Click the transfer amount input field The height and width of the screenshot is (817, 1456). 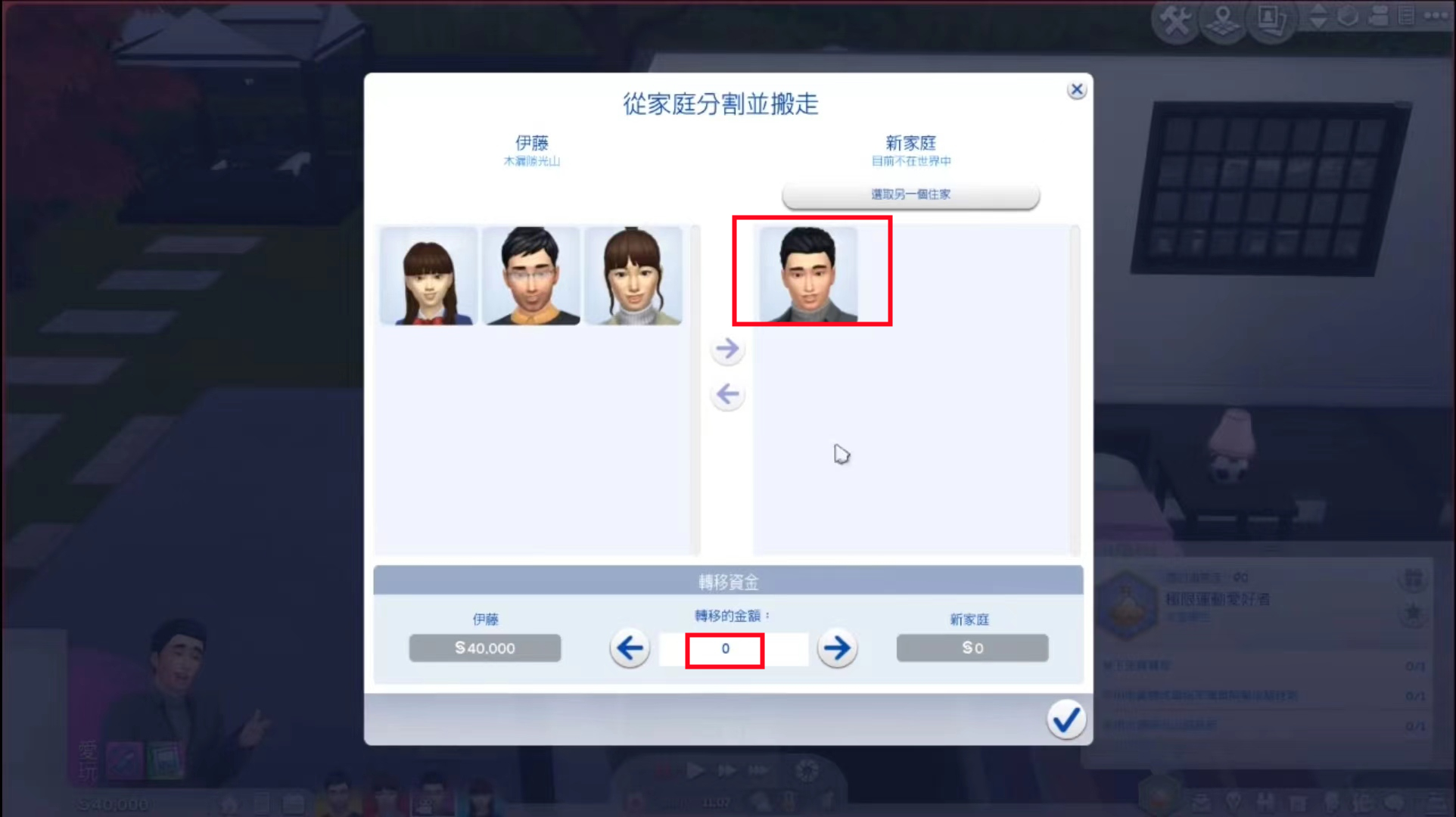733,649
